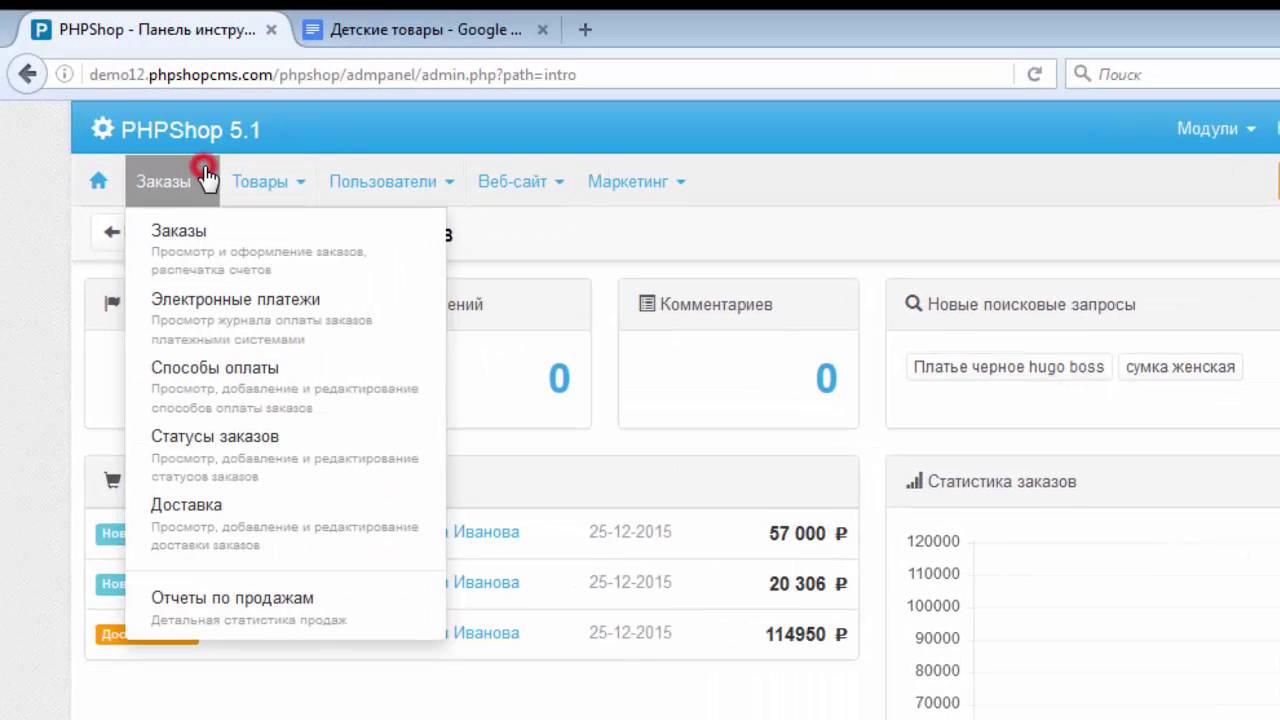Click the browser back arrow button
The image size is (1280, 720).
(27, 74)
